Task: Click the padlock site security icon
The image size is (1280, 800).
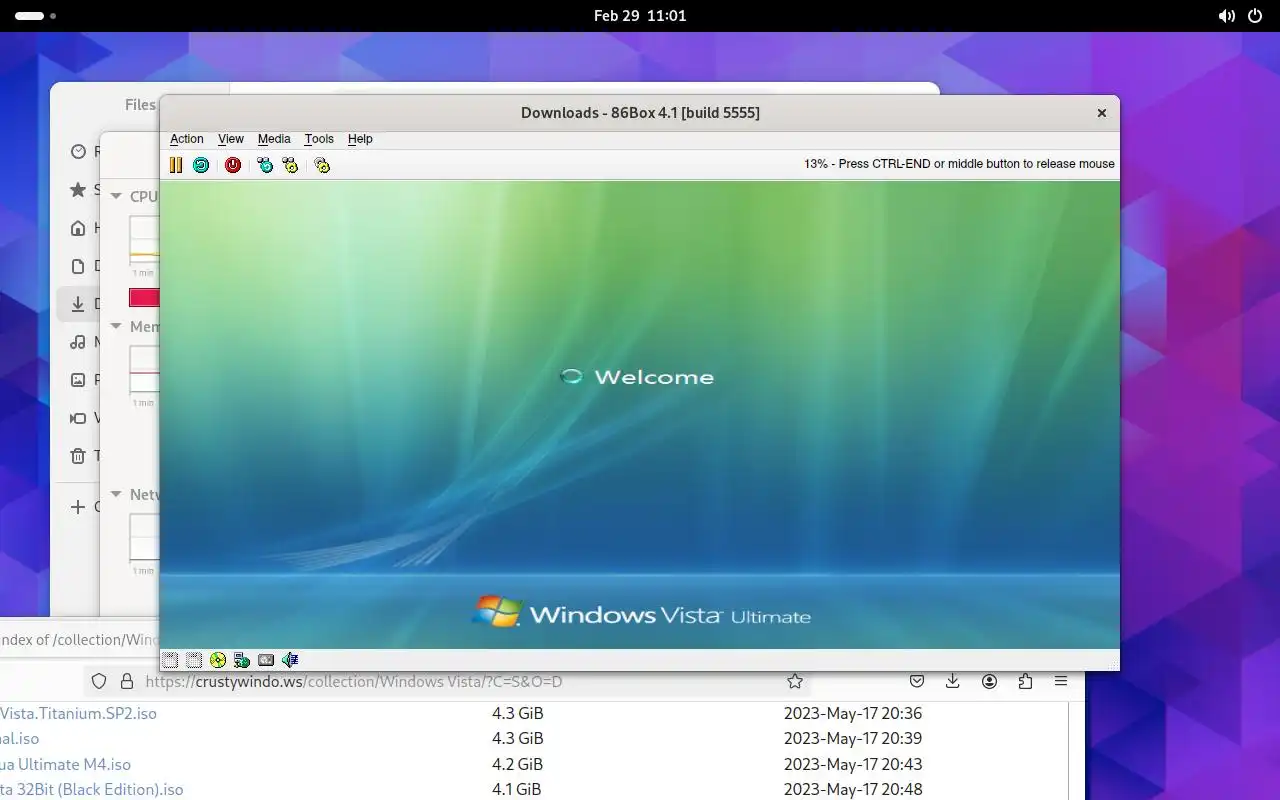Action: [x=127, y=681]
